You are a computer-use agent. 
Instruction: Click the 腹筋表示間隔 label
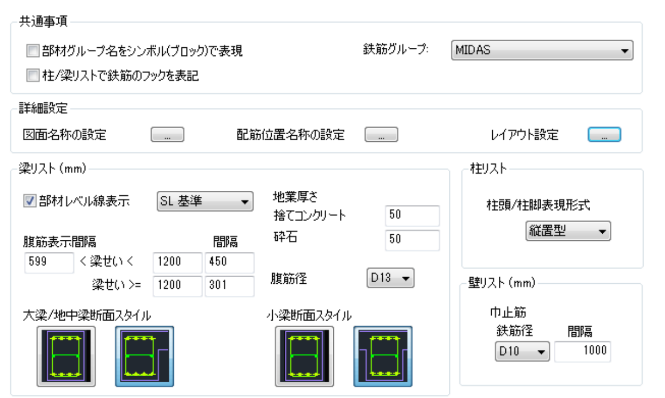tap(59, 242)
